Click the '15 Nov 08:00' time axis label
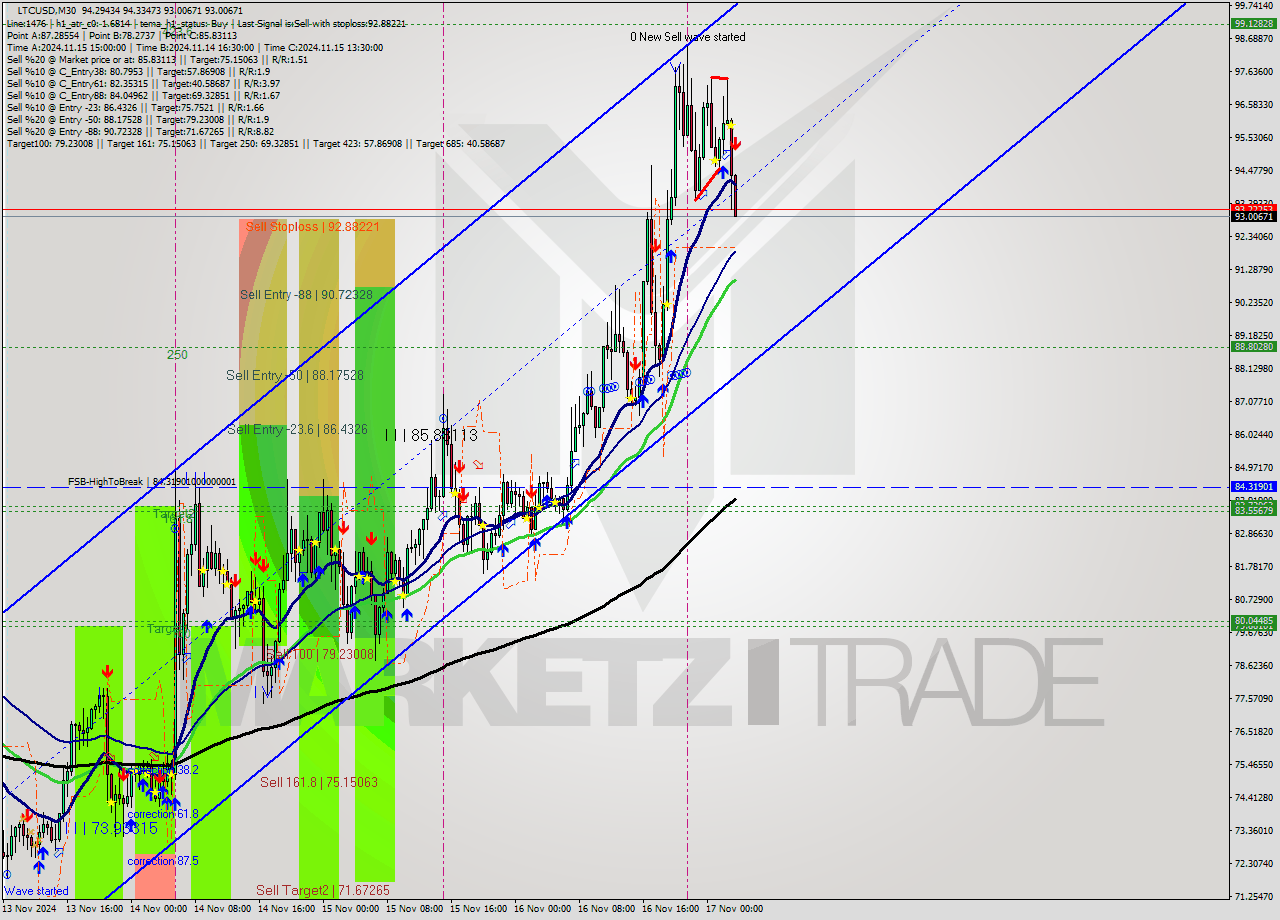 click(x=415, y=909)
